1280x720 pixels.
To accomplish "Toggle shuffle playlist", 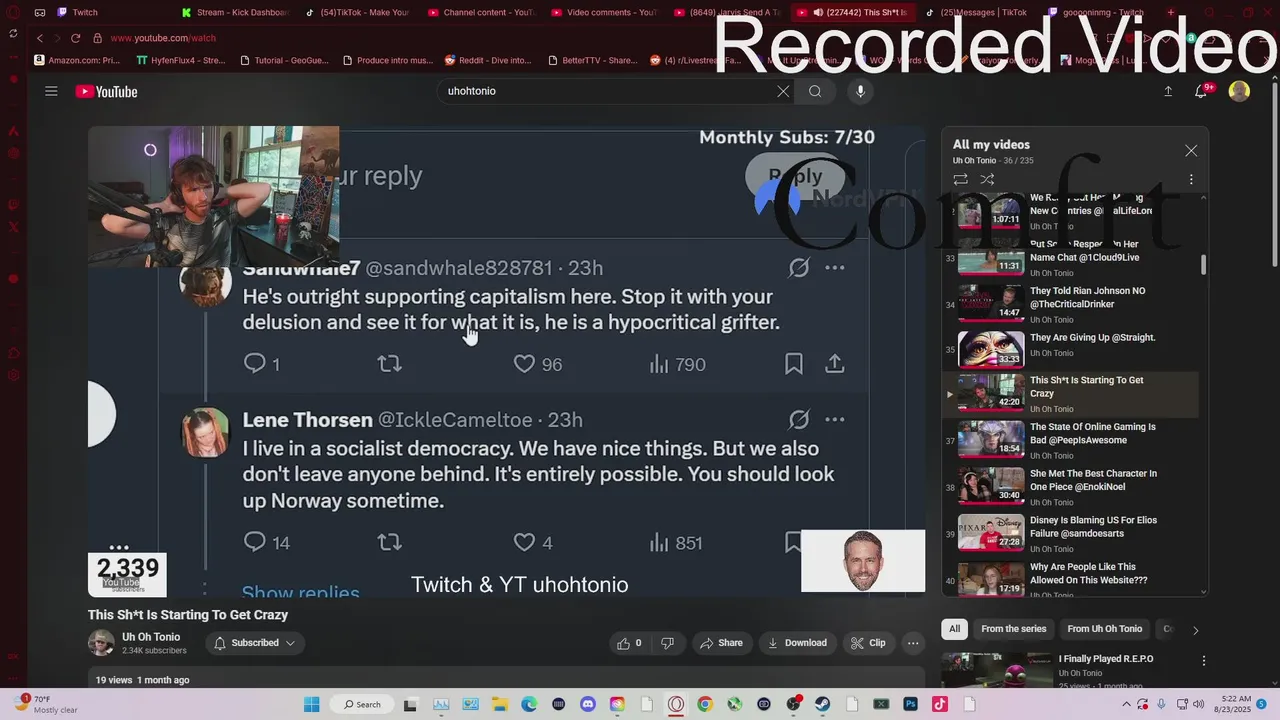I will 987,179.
